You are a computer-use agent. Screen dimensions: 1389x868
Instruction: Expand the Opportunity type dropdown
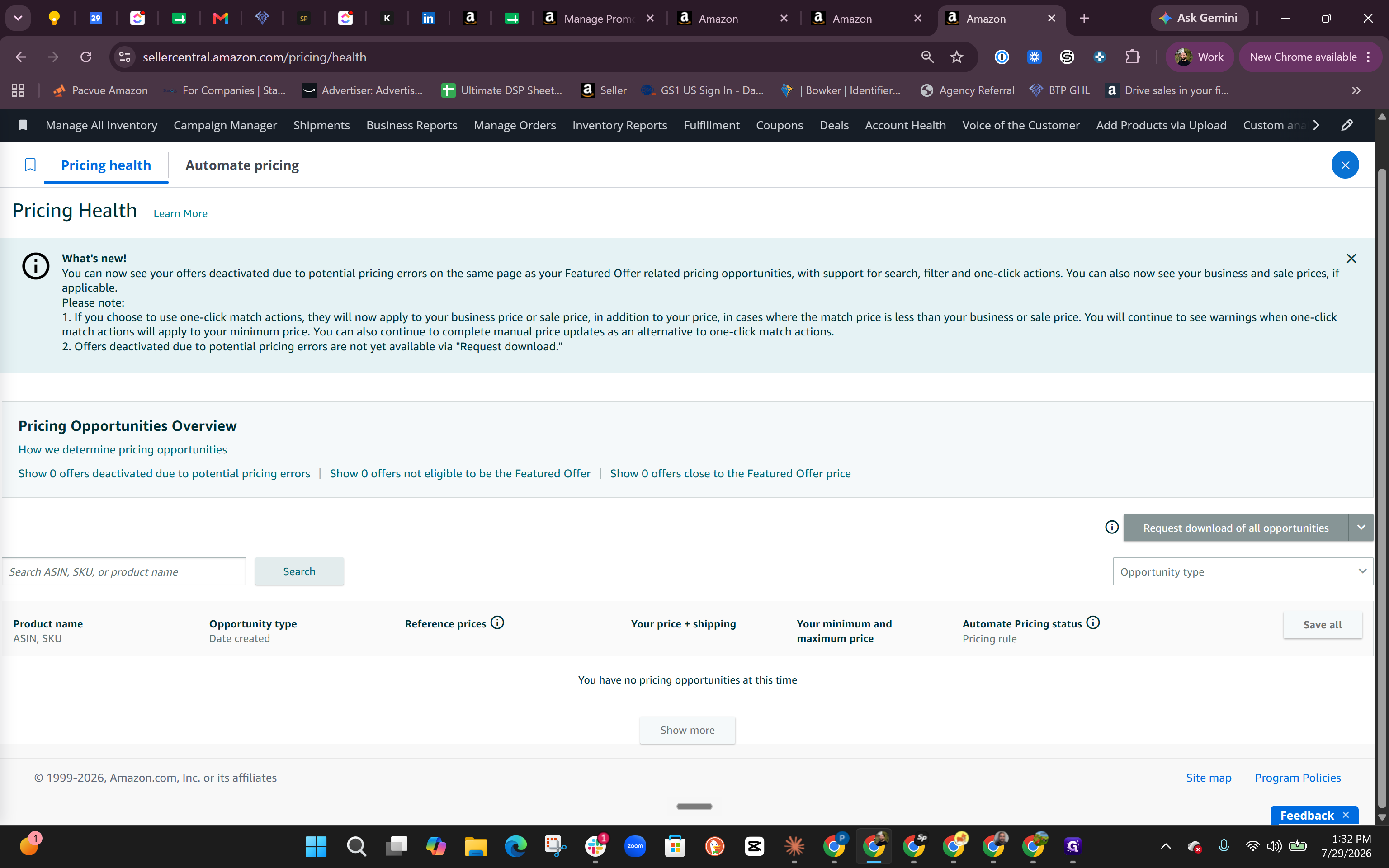pyautogui.click(x=1243, y=572)
